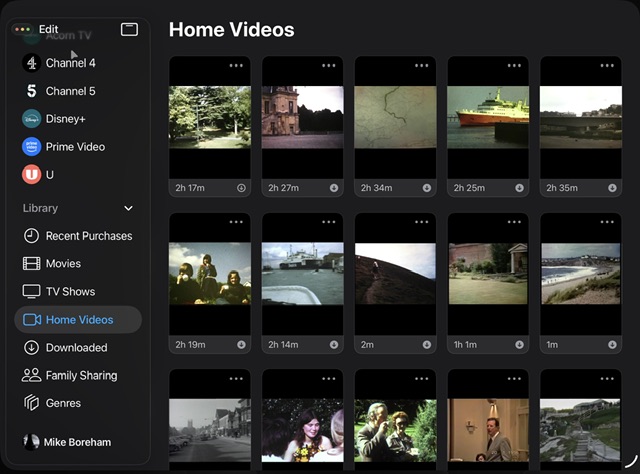Switch to the Movies library

(x=63, y=263)
